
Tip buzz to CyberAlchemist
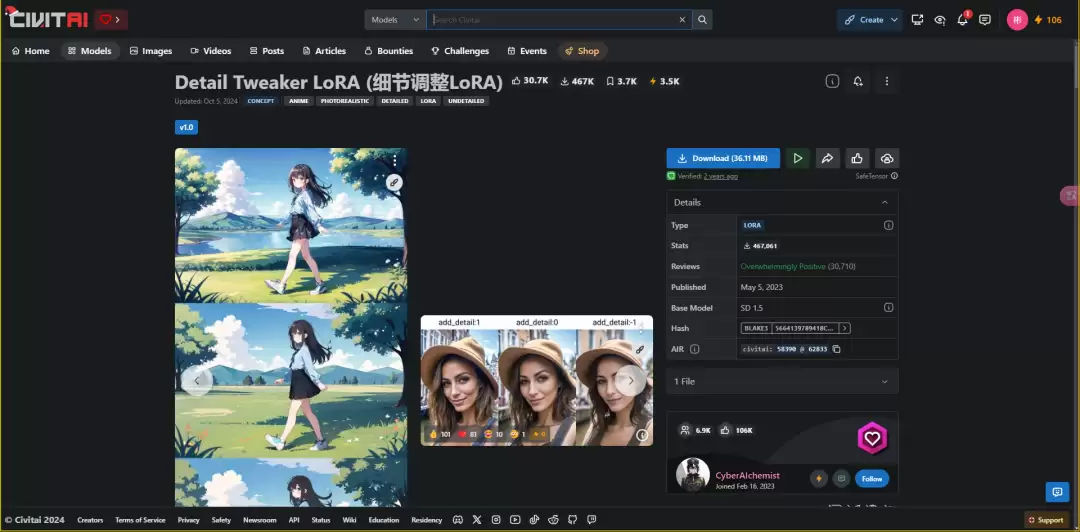pos(819,478)
